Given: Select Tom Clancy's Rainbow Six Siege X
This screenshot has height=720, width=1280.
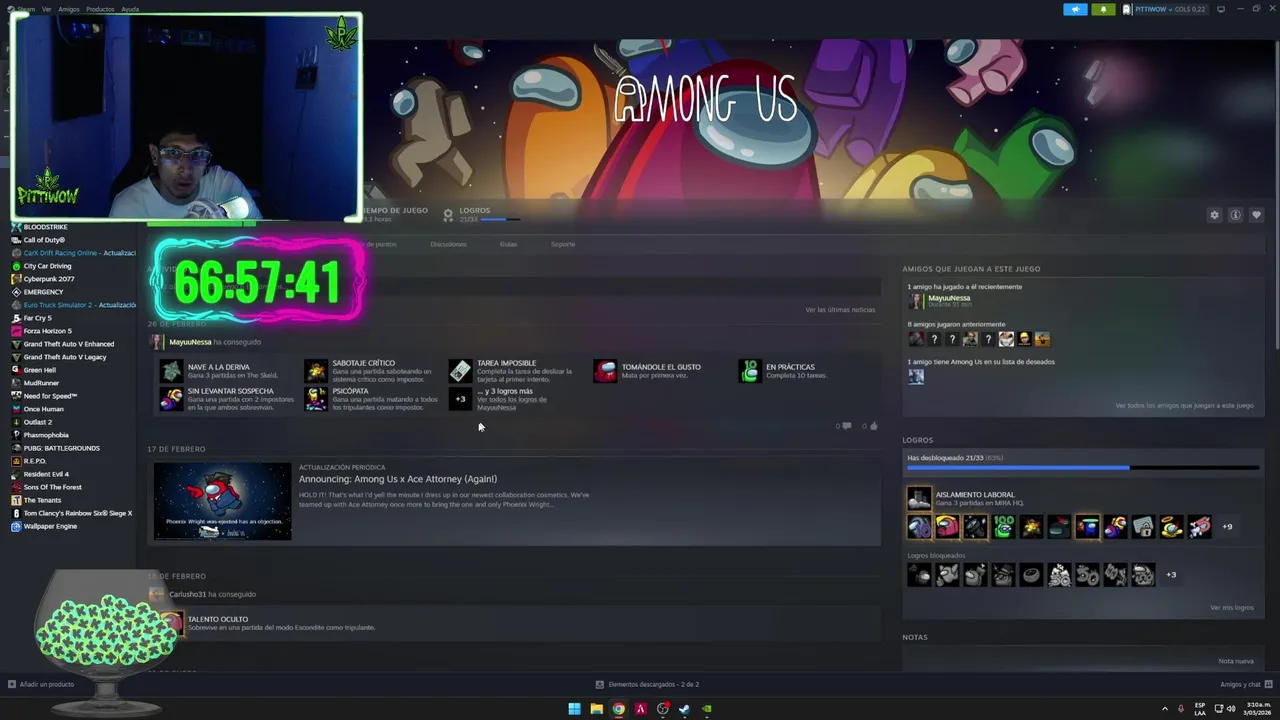Looking at the screenshot, I should [x=77, y=513].
